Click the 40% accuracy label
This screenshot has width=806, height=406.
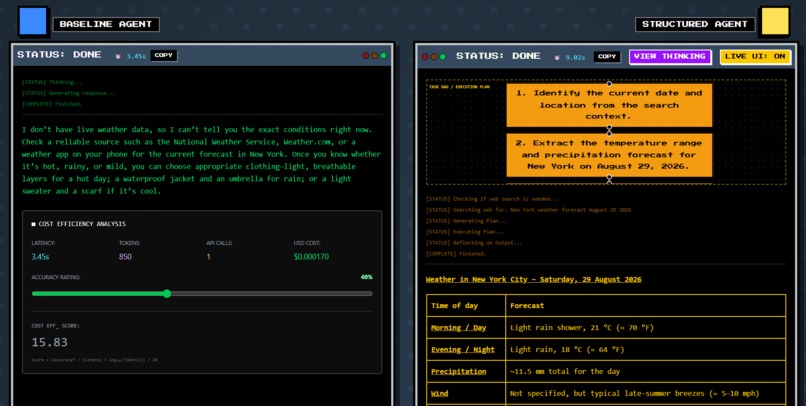click(x=367, y=277)
